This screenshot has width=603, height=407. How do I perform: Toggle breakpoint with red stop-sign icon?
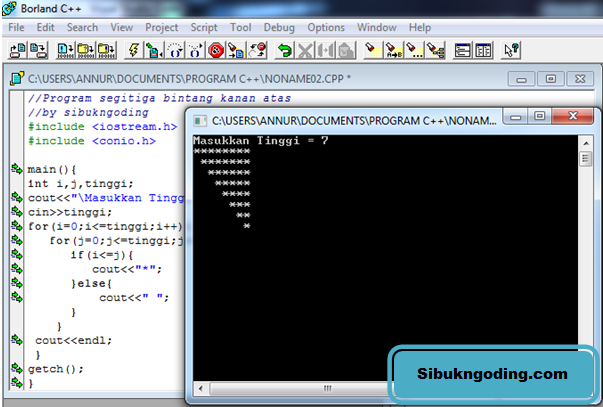216,50
